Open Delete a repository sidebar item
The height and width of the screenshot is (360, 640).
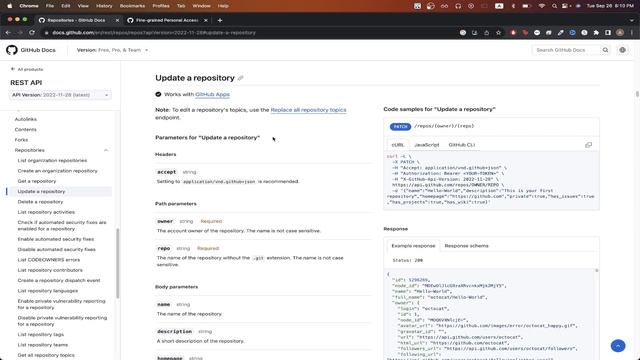coord(40,202)
